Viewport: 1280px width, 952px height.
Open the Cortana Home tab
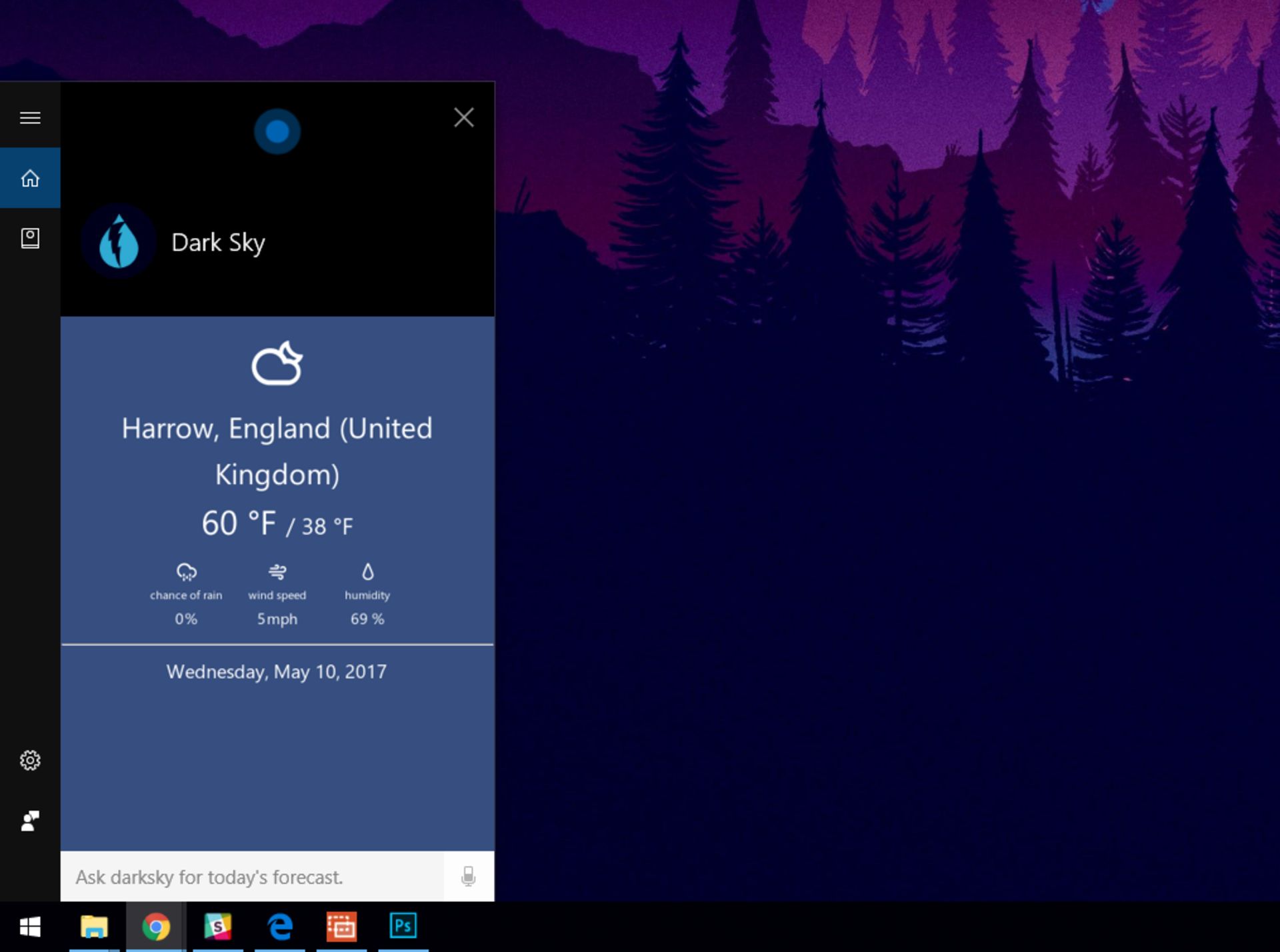click(x=30, y=178)
